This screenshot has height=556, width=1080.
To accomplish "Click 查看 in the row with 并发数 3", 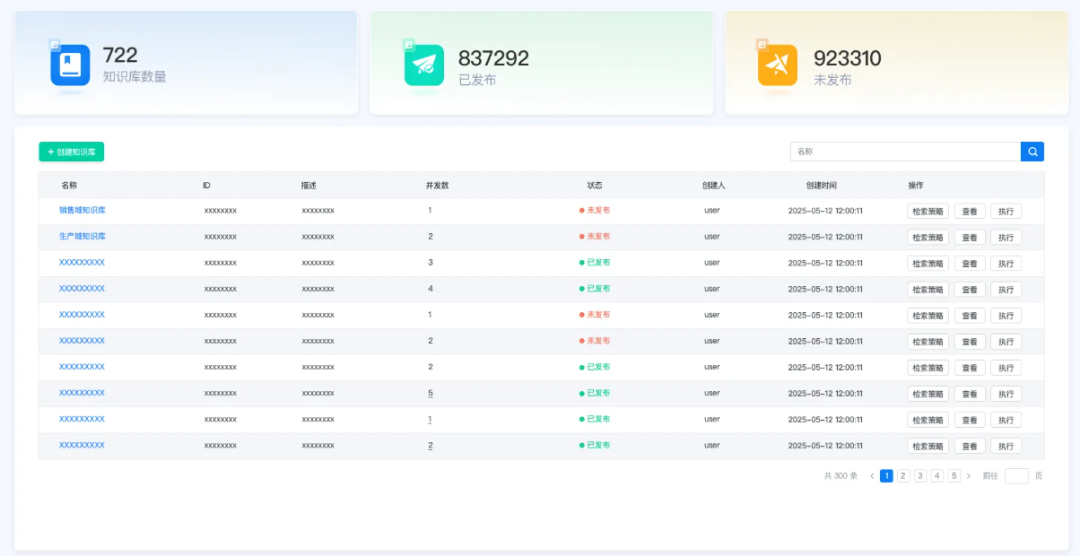I will click(x=970, y=264).
